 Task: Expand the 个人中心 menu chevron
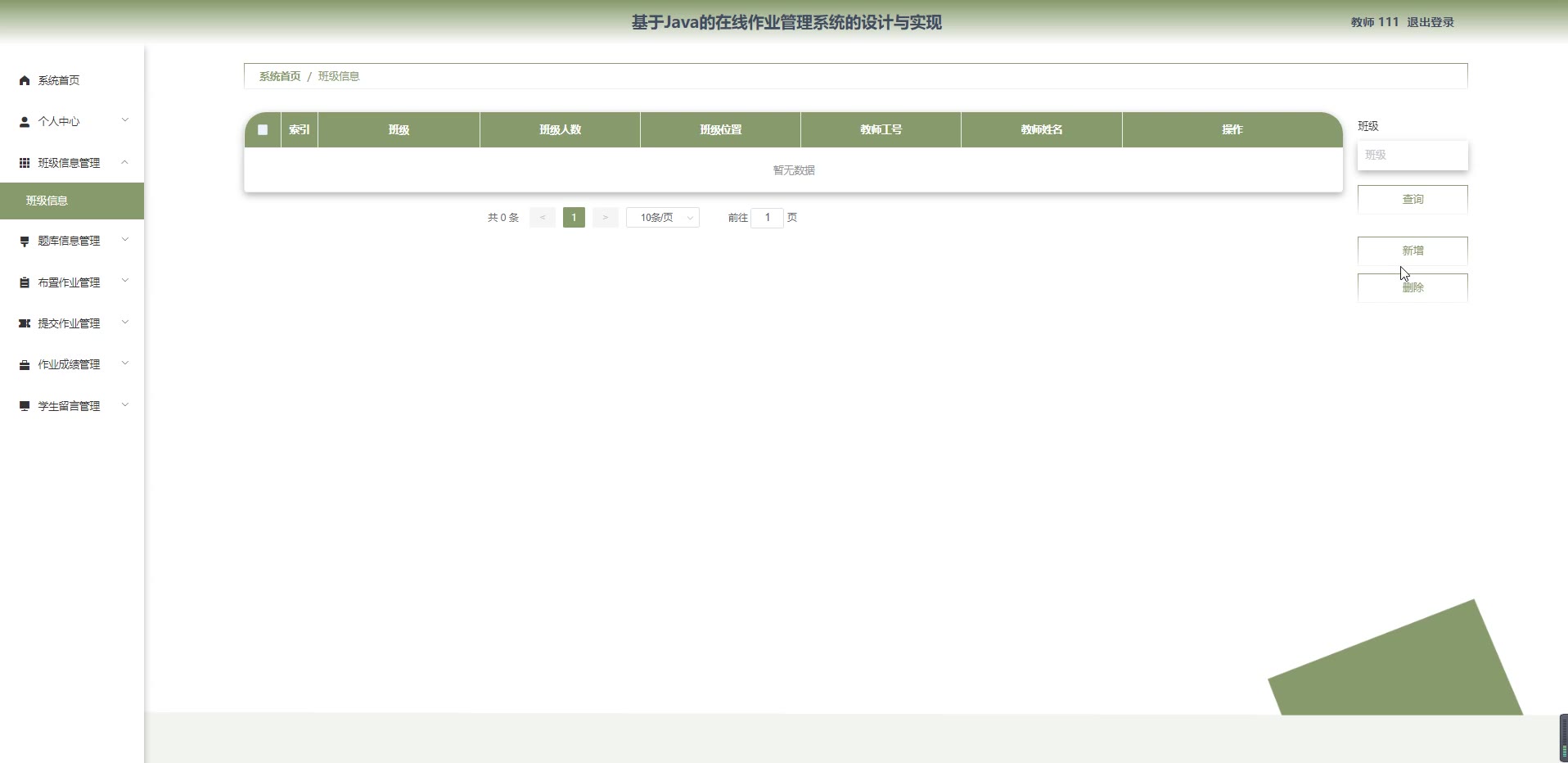click(125, 120)
